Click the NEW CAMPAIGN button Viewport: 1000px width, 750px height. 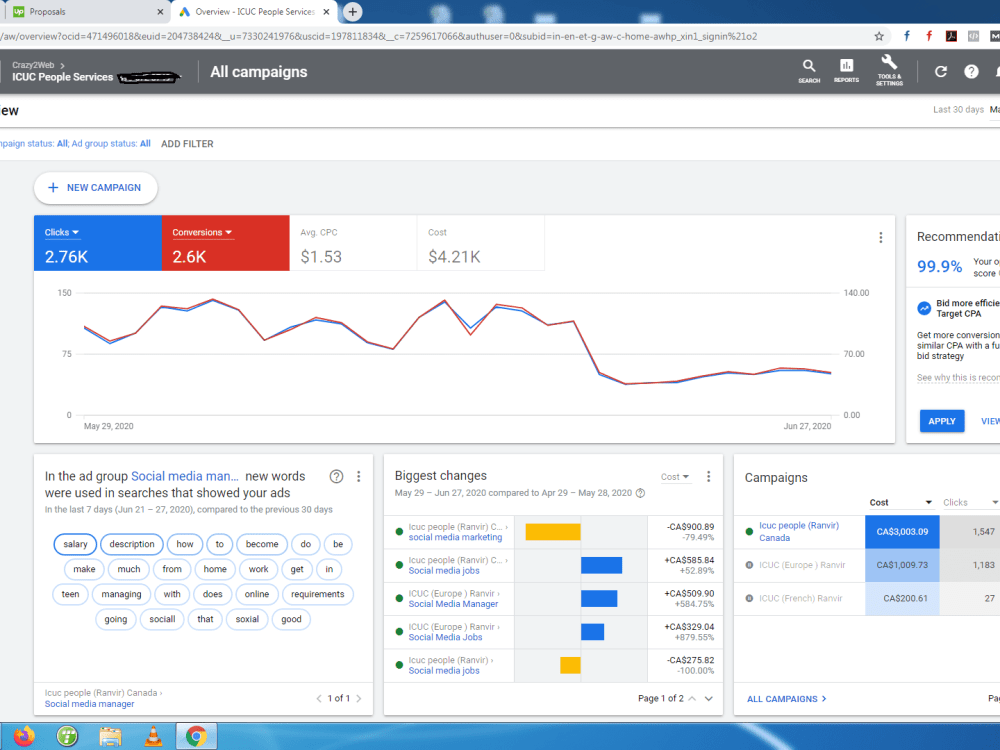96,188
